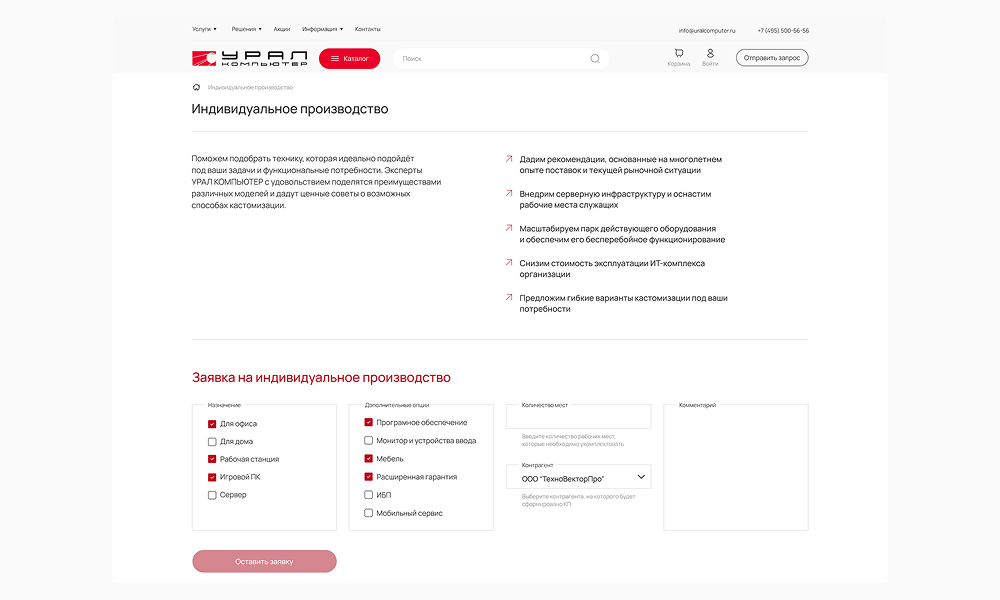Enable the Для дома checkbox
Screen dimensions: 1000x600
[212, 442]
